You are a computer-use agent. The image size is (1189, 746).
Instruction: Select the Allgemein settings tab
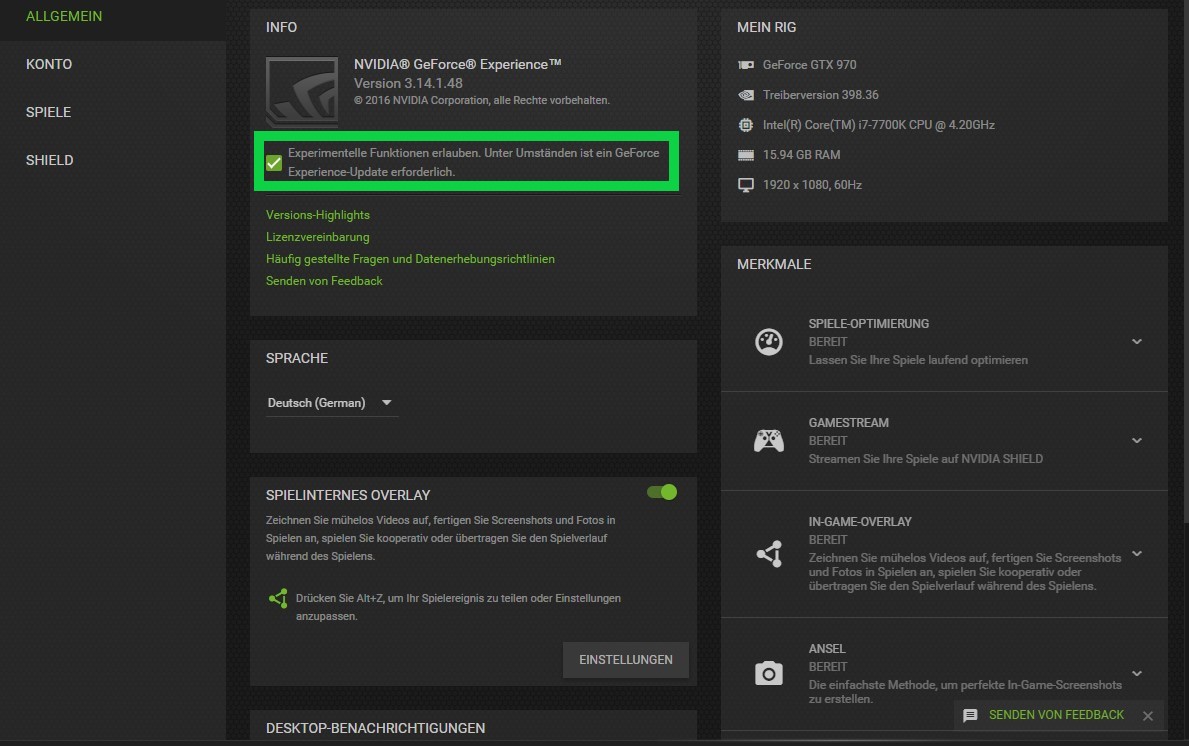pyautogui.click(x=64, y=16)
